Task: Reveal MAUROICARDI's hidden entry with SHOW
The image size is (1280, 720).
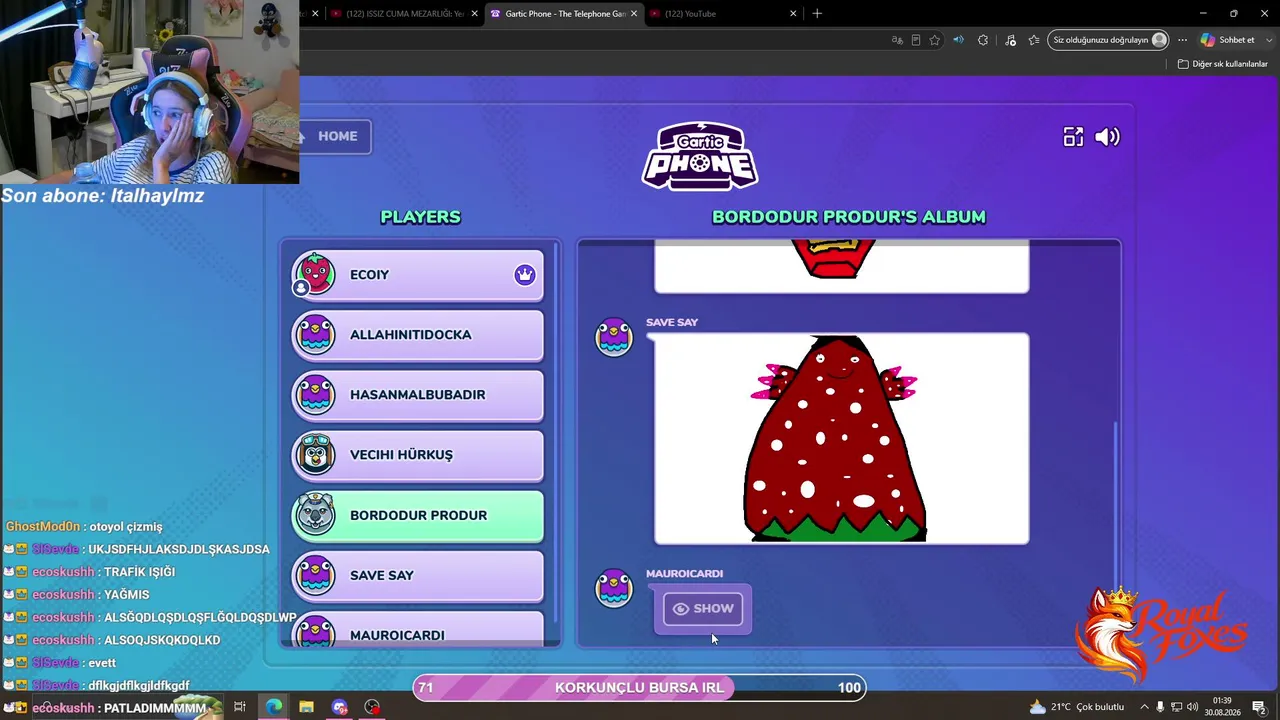Action: pyautogui.click(x=703, y=608)
